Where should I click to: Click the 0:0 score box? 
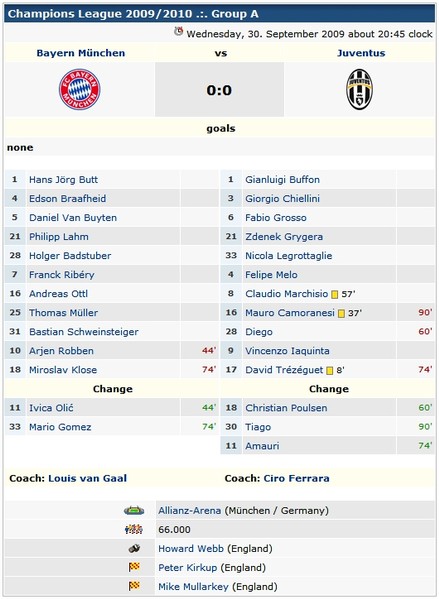[219, 89]
